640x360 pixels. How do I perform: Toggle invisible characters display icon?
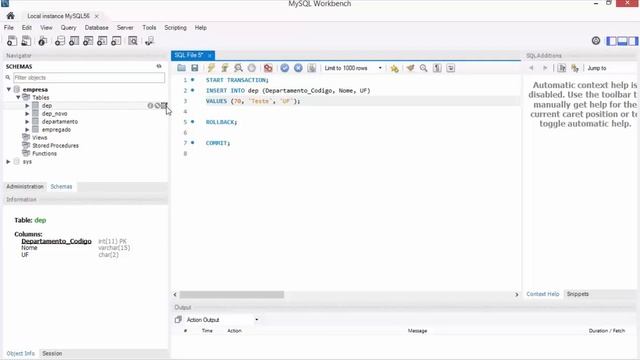[x=437, y=68]
